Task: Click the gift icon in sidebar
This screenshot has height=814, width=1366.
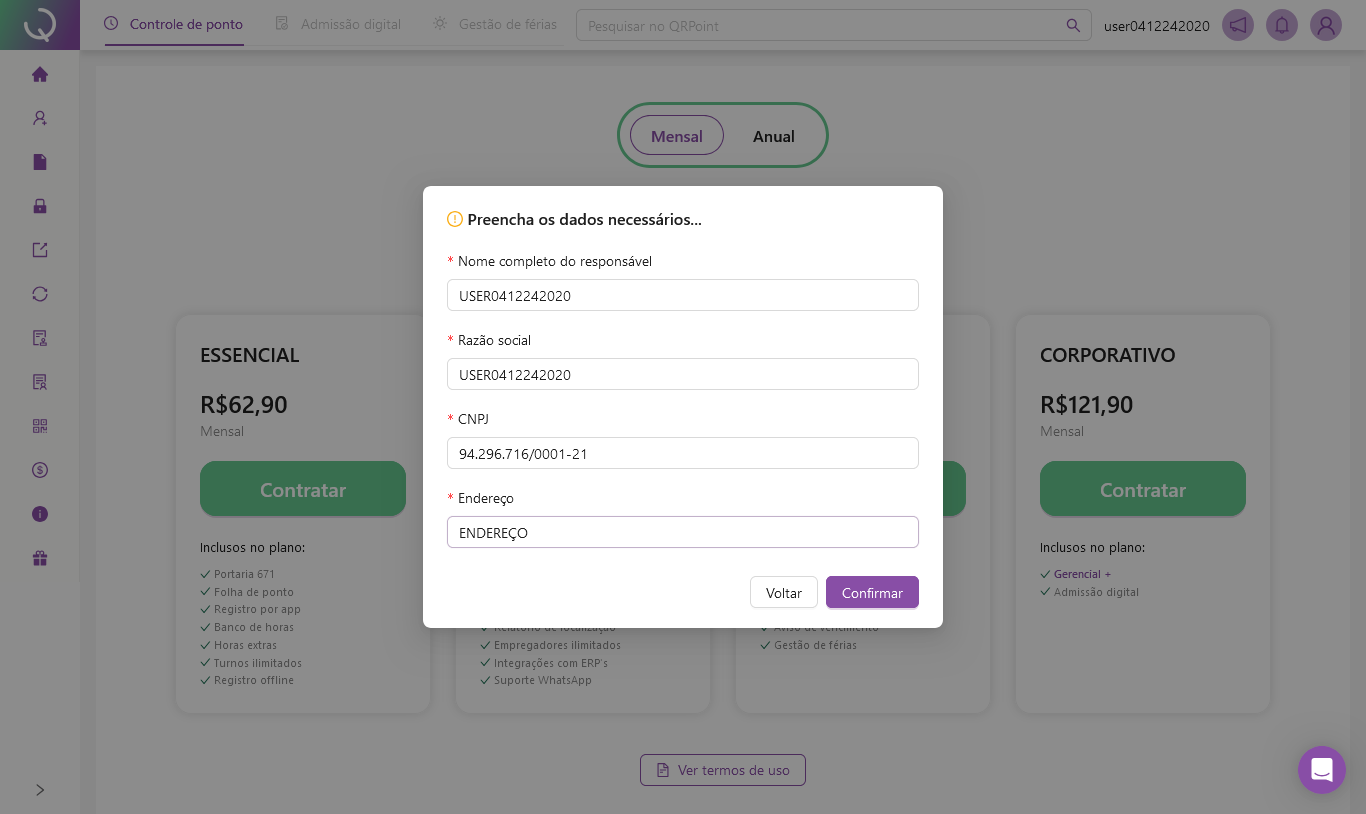Action: click(x=40, y=558)
